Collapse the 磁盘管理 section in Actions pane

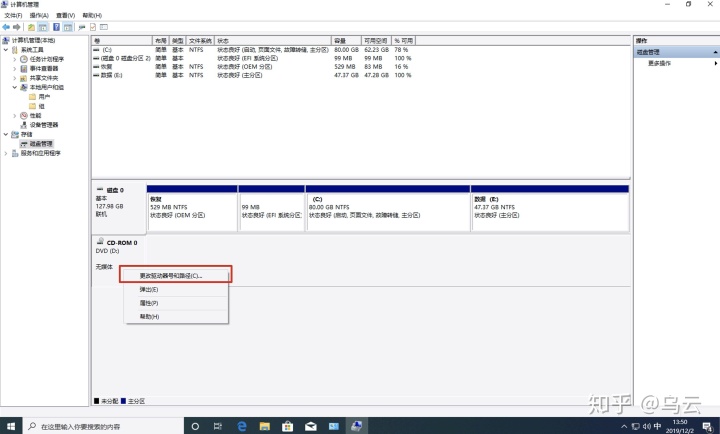point(715,52)
